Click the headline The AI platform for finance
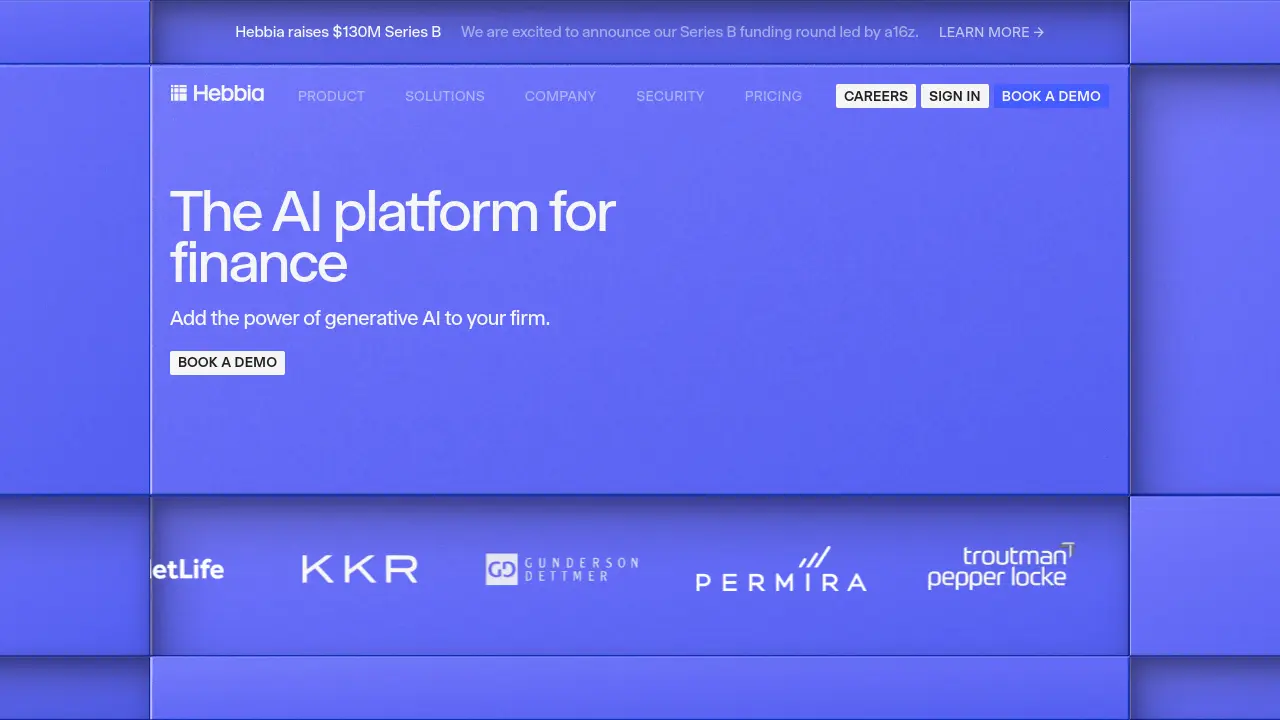This screenshot has height=720, width=1280. [x=393, y=238]
